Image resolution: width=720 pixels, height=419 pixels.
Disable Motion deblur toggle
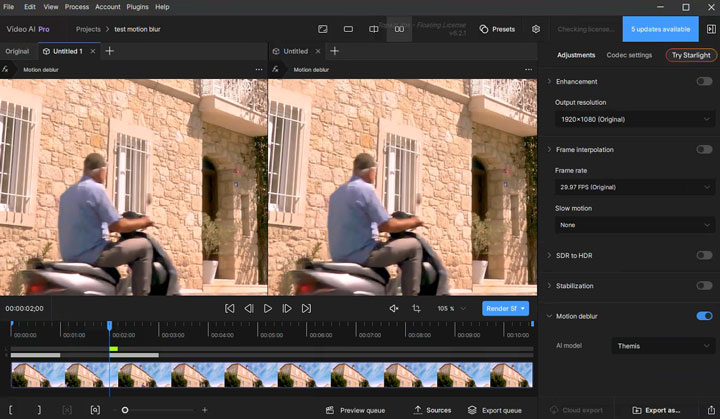704,316
